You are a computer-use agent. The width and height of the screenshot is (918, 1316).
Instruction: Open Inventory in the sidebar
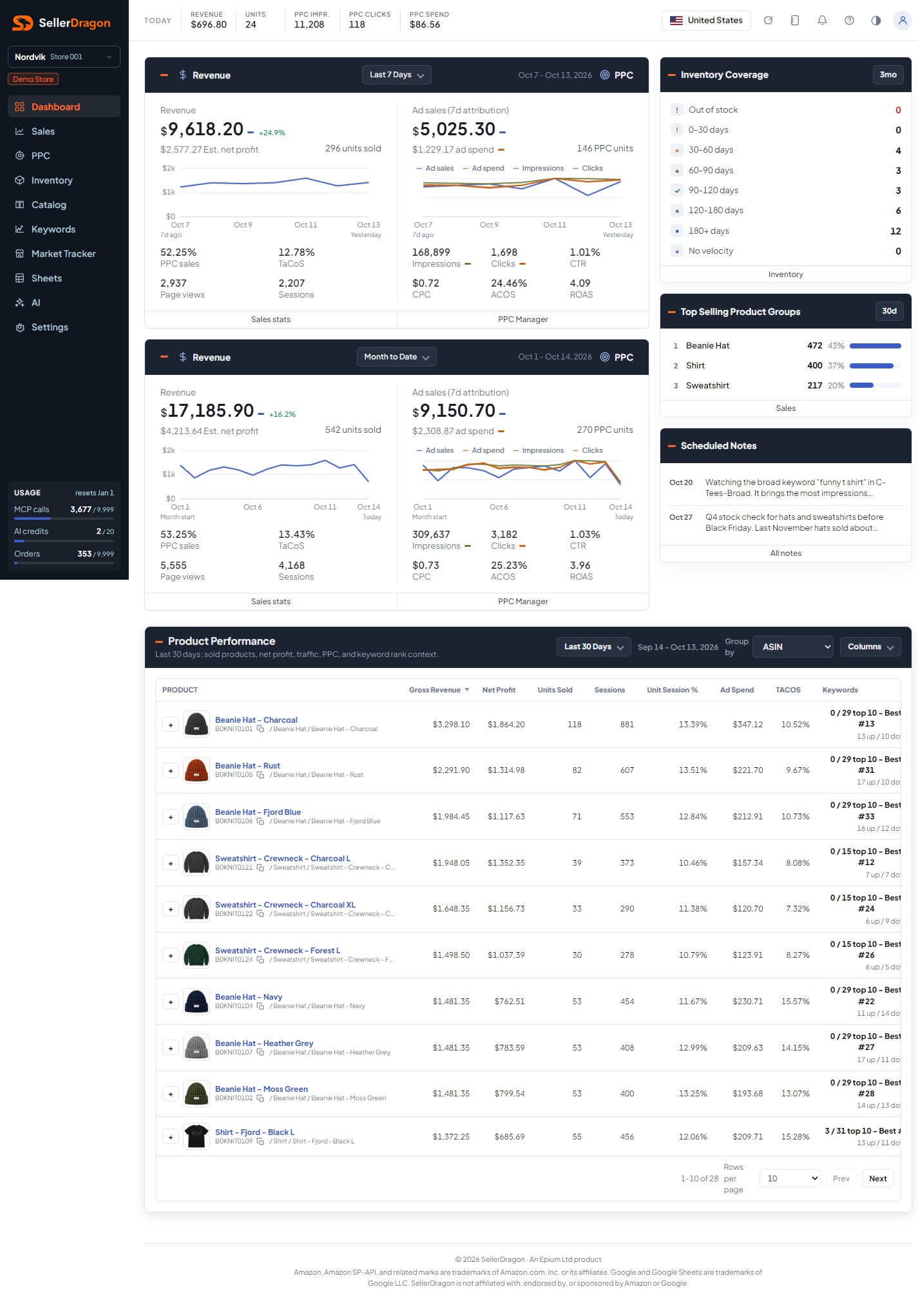(x=64, y=180)
